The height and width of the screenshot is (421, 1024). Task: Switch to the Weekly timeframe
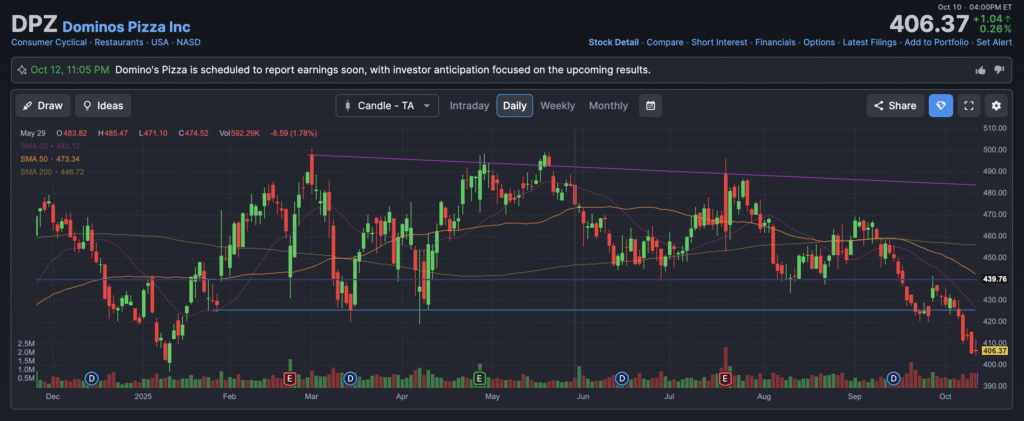click(557, 105)
